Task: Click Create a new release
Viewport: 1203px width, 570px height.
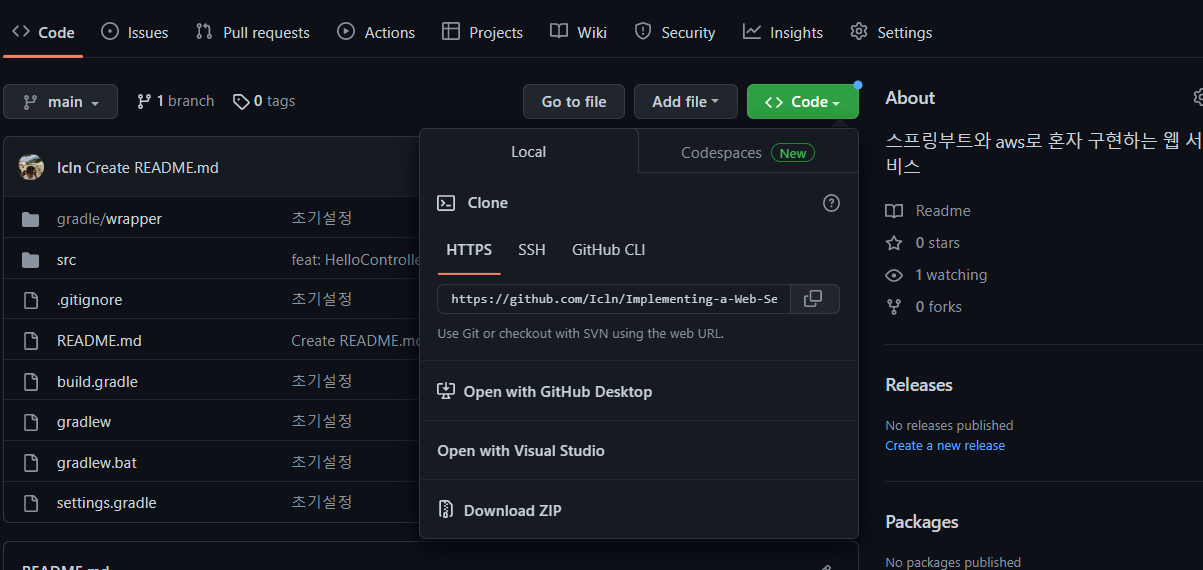Action: (945, 446)
